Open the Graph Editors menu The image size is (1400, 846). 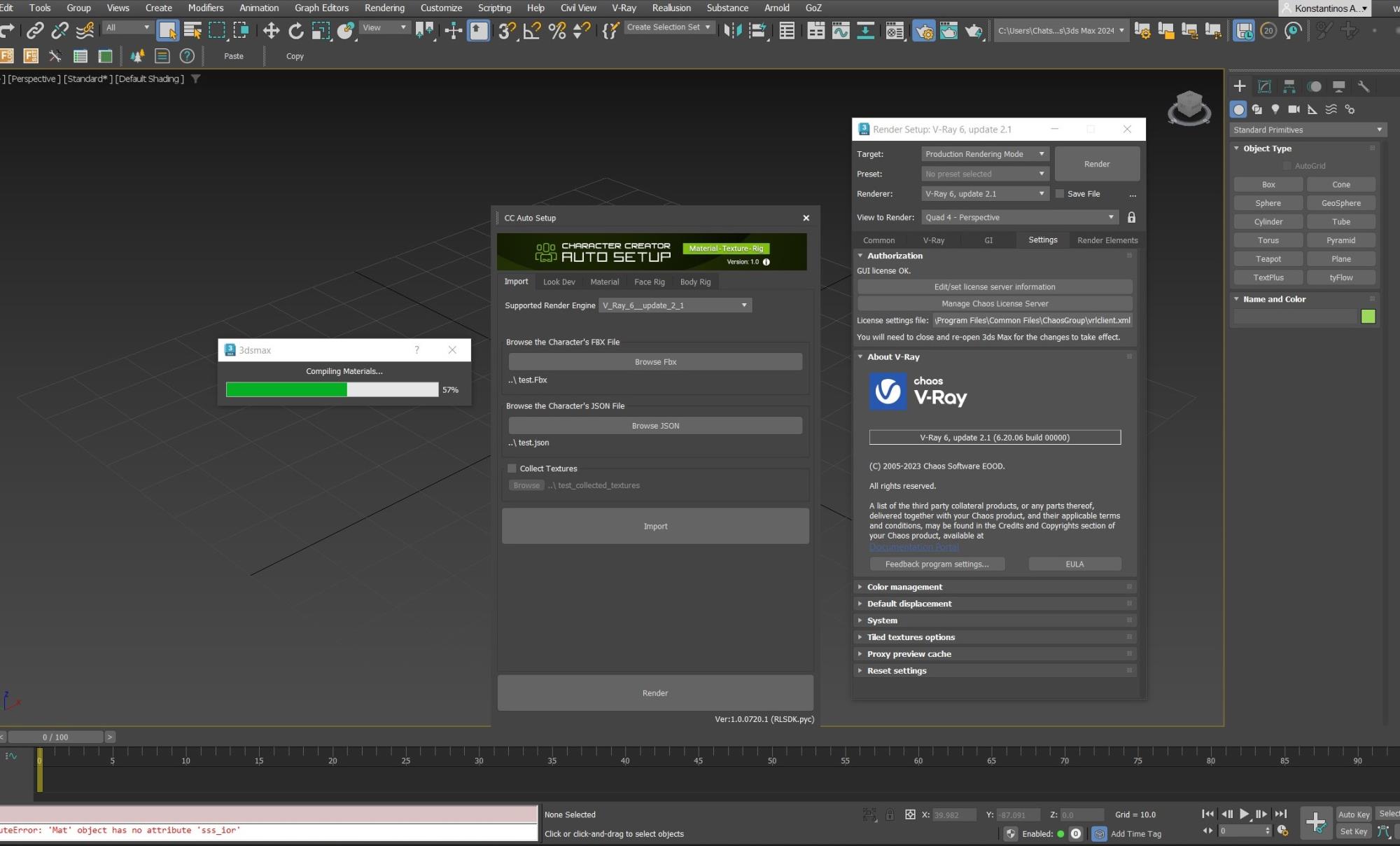point(321,8)
